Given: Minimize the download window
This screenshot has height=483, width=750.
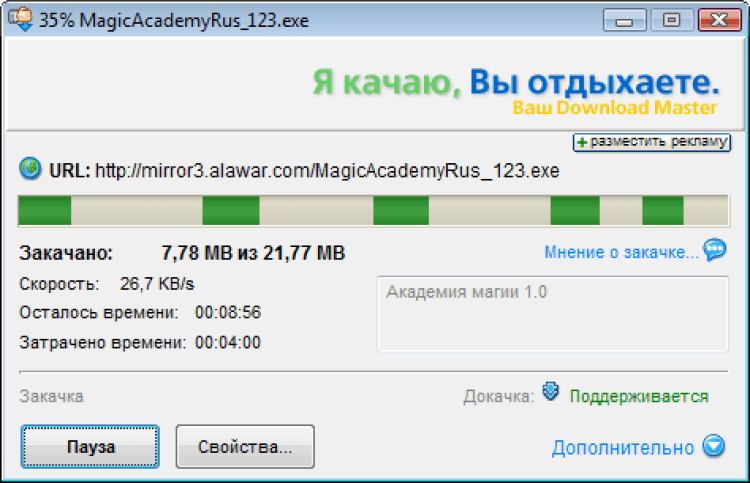Looking at the screenshot, I should (x=624, y=20).
